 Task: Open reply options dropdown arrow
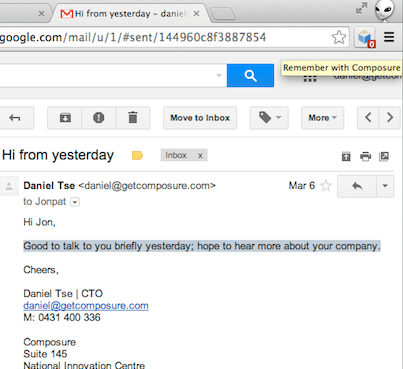[x=385, y=186]
